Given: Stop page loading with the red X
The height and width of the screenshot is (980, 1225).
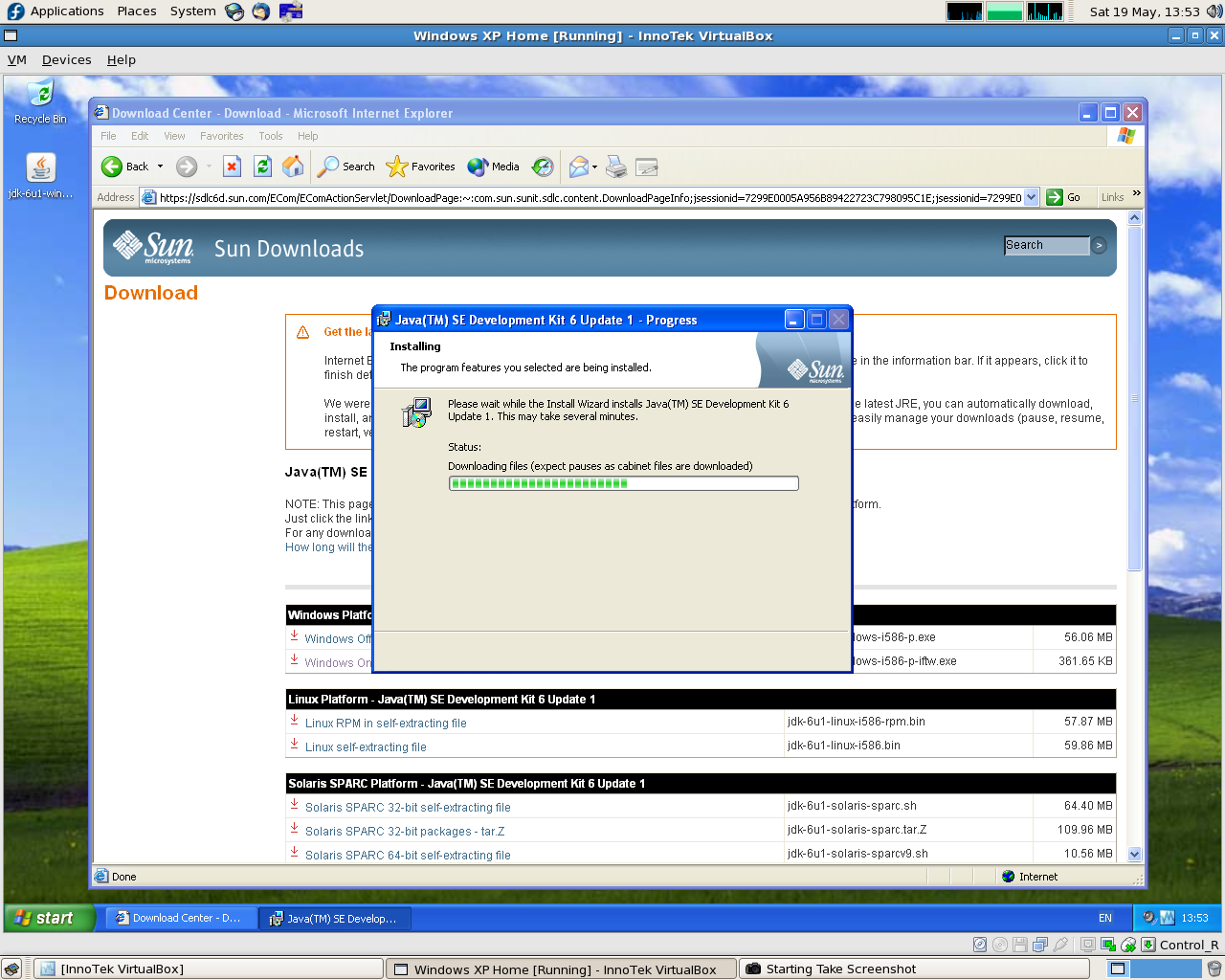Looking at the screenshot, I should (232, 167).
